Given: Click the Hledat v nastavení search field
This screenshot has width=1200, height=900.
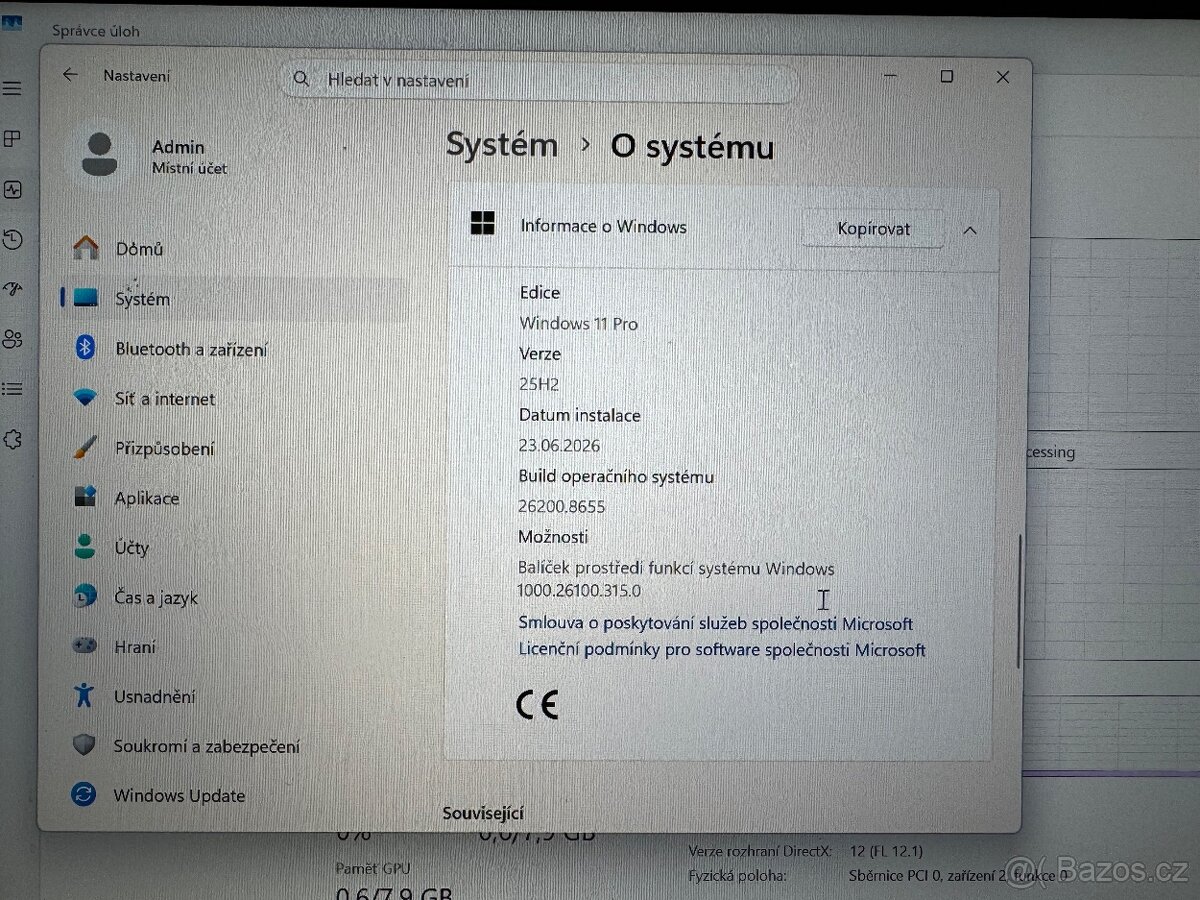Looking at the screenshot, I should click(539, 80).
